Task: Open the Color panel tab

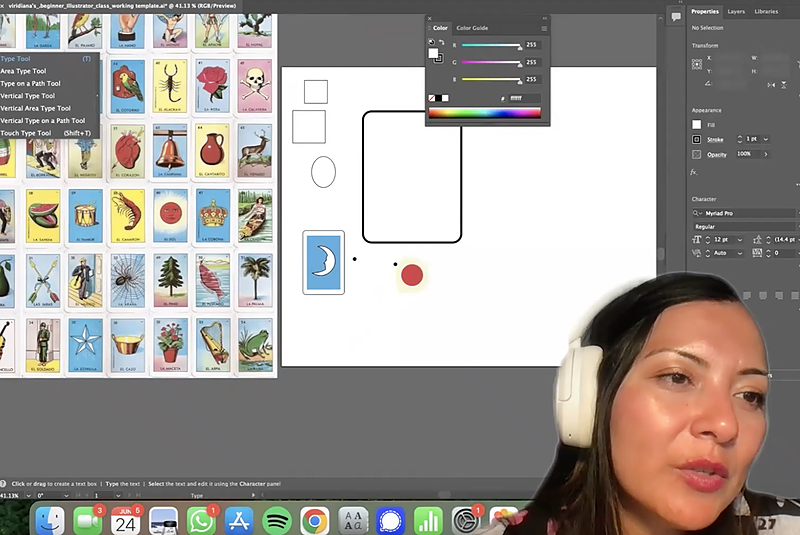Action: point(440,28)
